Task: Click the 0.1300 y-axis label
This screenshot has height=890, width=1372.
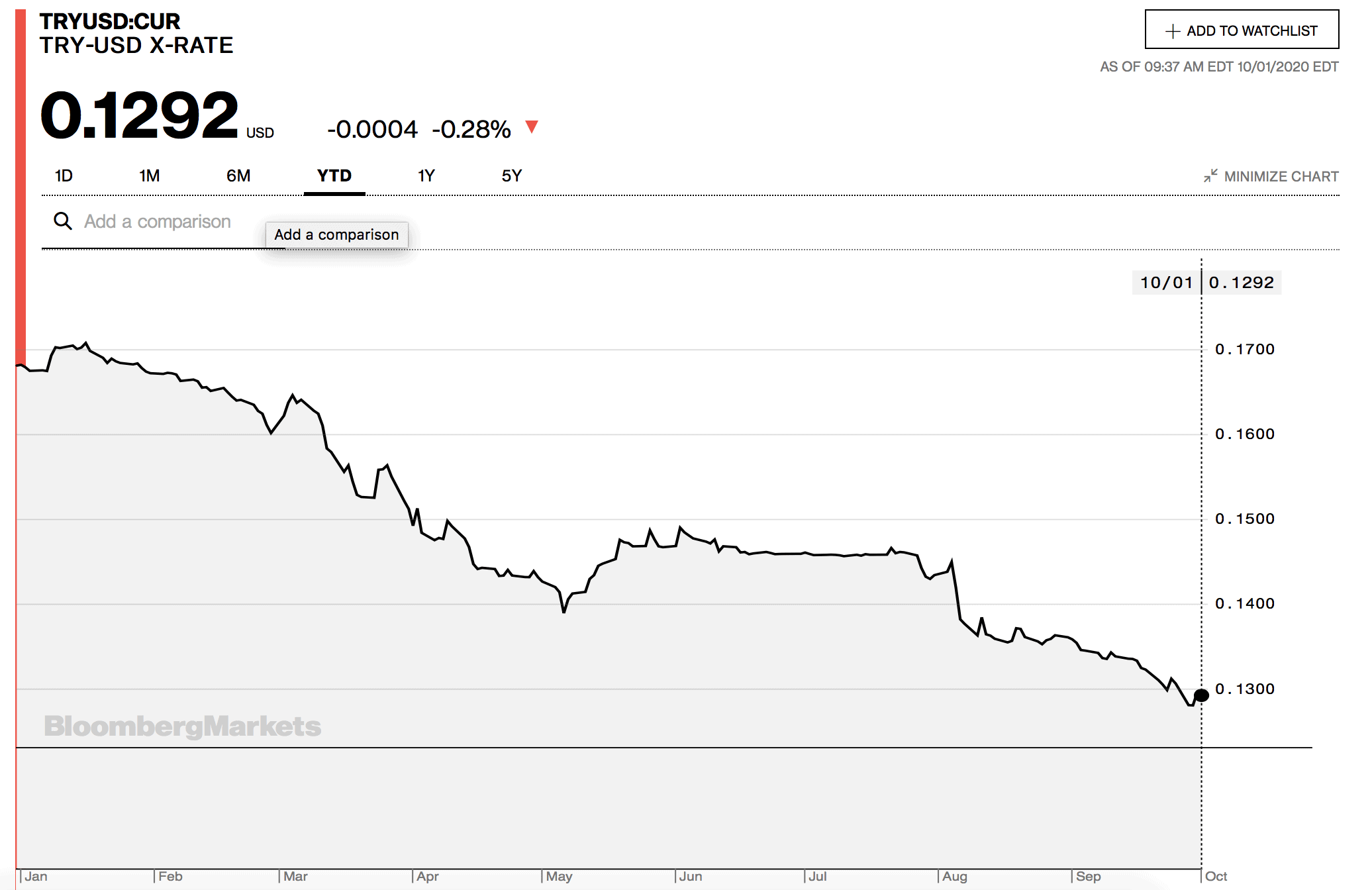Action: point(1245,689)
